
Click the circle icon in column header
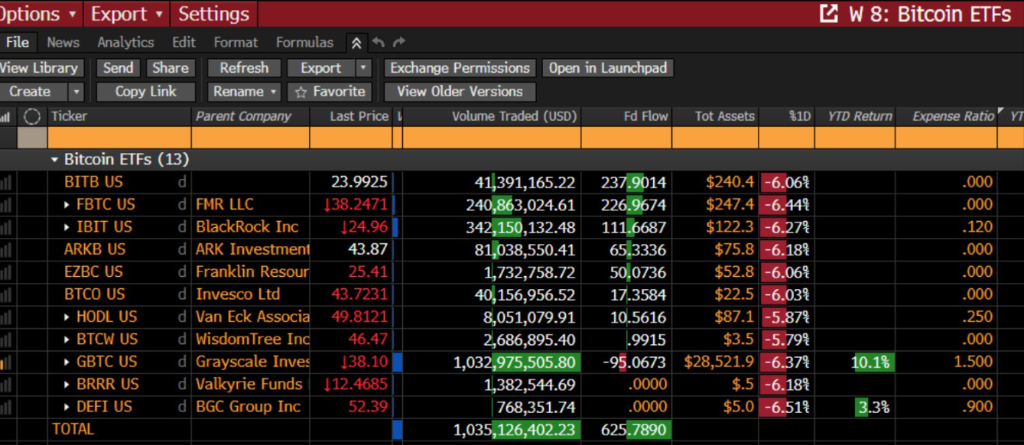[x=32, y=117]
